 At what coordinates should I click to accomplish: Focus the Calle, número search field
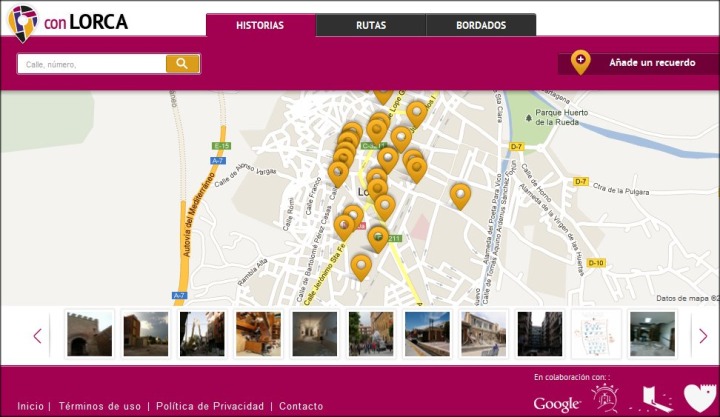92,64
